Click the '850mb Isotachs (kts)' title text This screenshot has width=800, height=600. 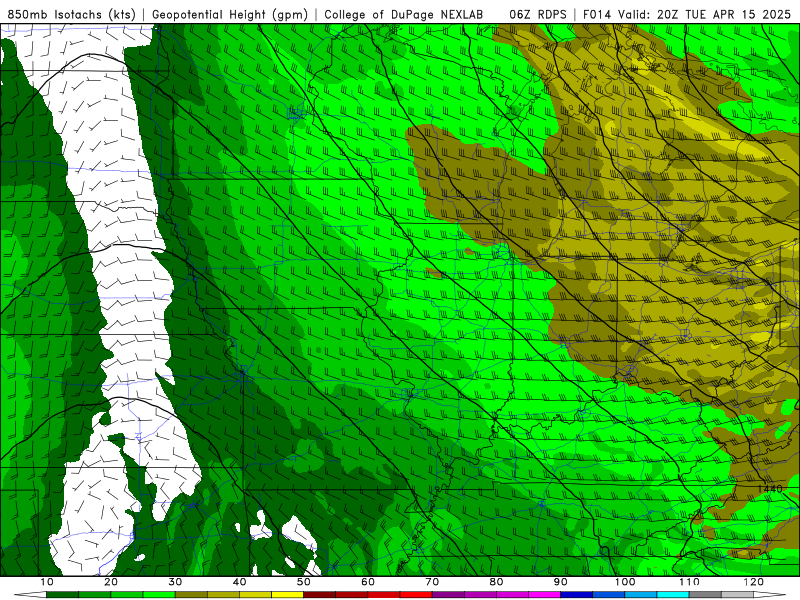tap(71, 14)
